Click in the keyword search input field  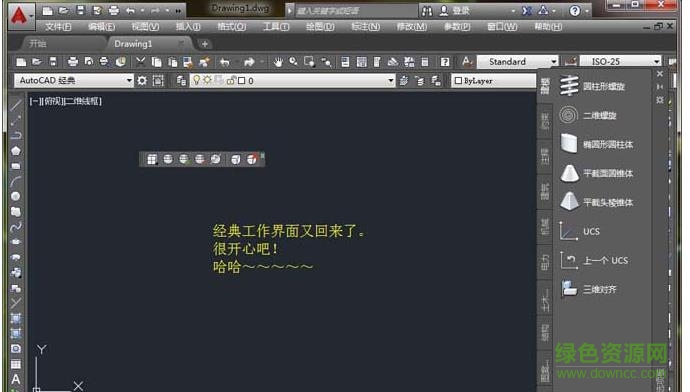click(356, 11)
